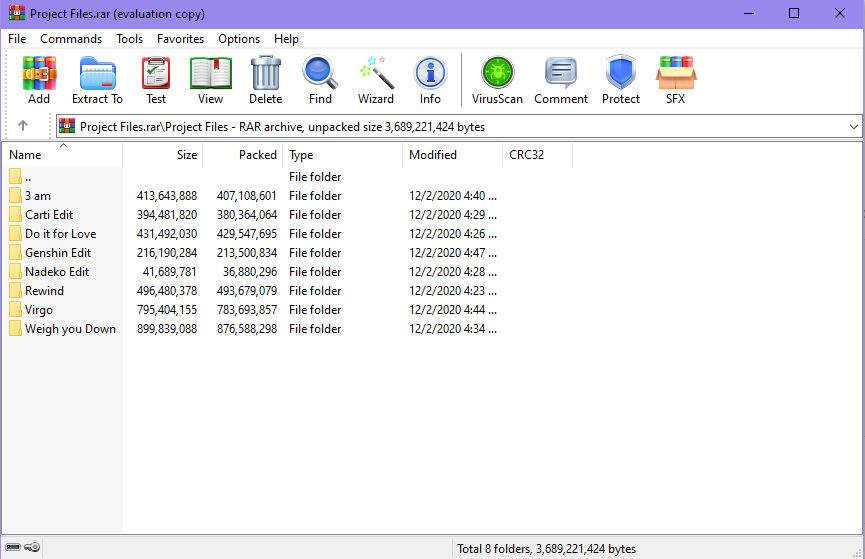This screenshot has height=559, width=865.
Task: Click status text 'Total 8 folders, 3,689,221,424 bytes'
Action: coord(546,549)
